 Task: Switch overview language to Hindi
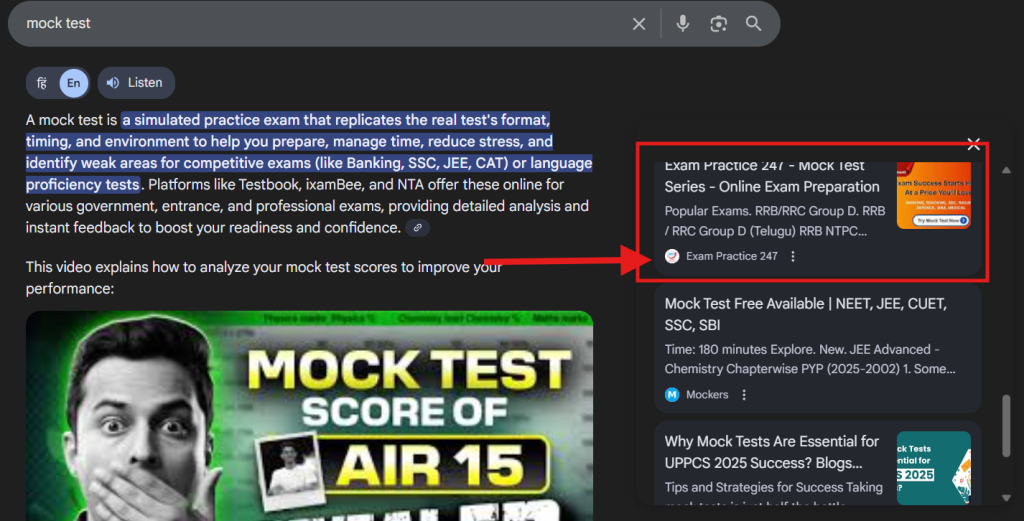41,83
